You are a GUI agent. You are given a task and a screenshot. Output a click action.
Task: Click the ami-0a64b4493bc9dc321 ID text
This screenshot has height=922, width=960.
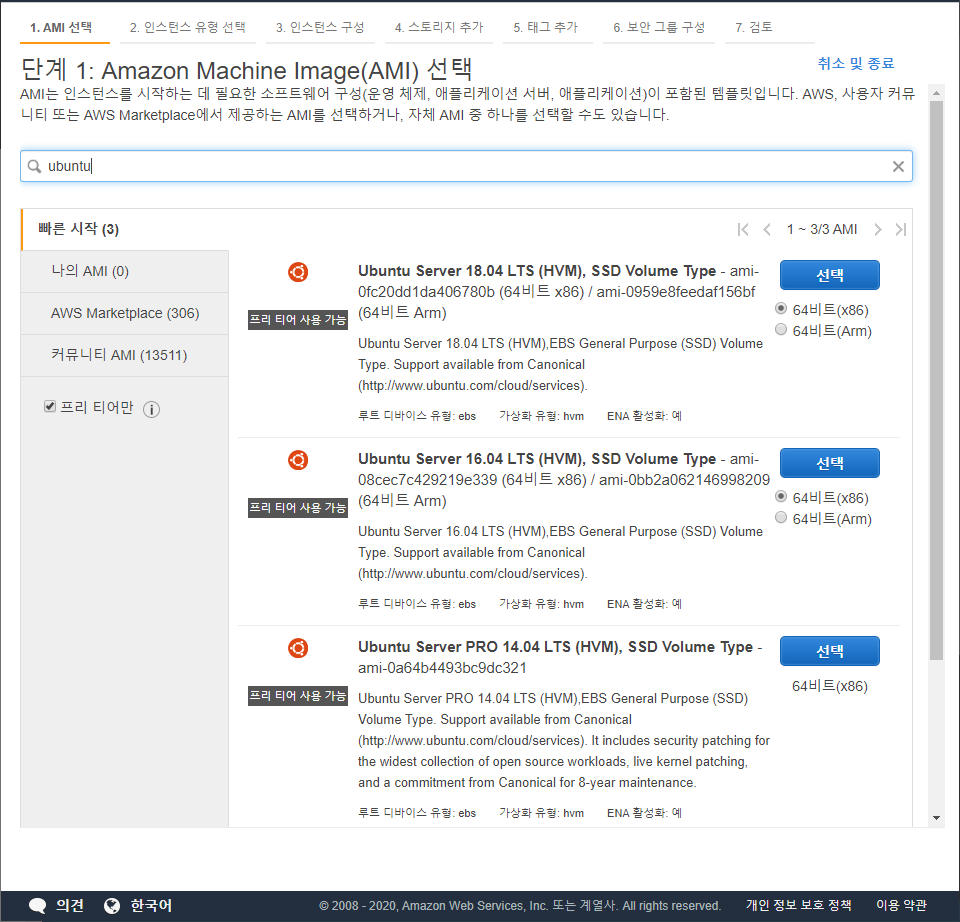point(442,668)
